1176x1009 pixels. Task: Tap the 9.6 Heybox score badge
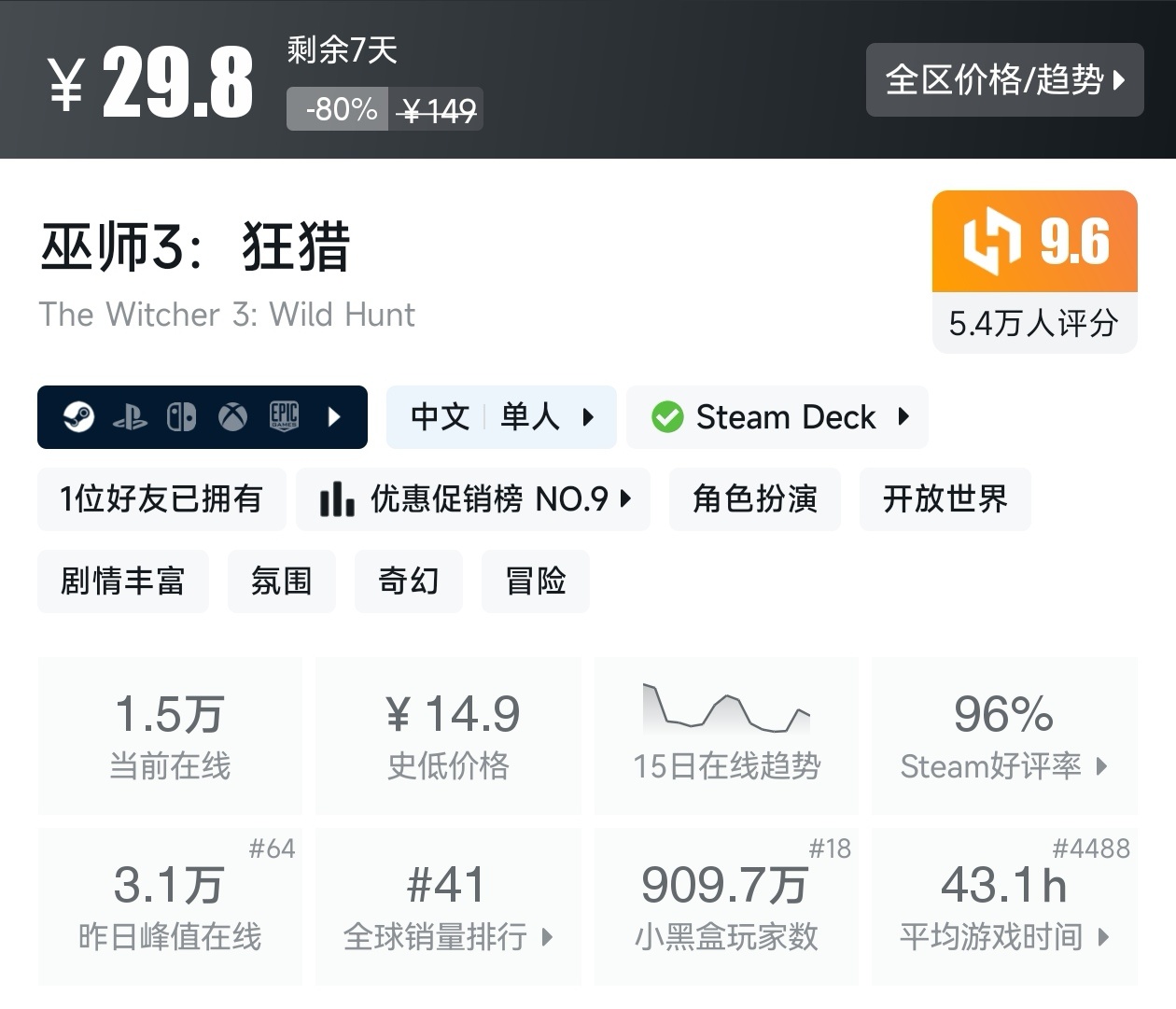[x=1034, y=242]
